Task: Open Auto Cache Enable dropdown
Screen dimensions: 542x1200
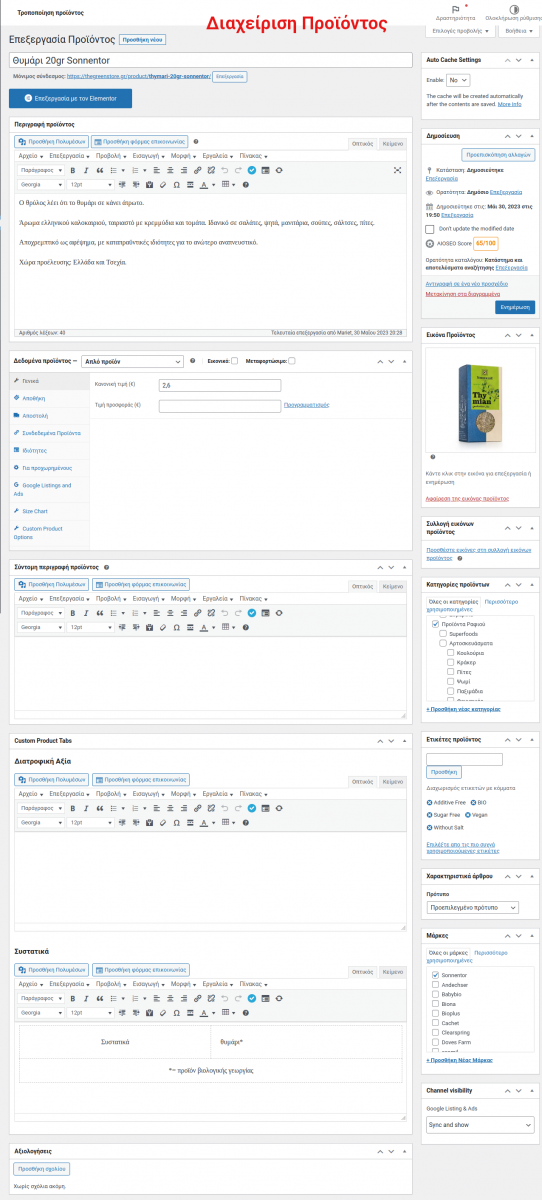Action: tap(458, 80)
